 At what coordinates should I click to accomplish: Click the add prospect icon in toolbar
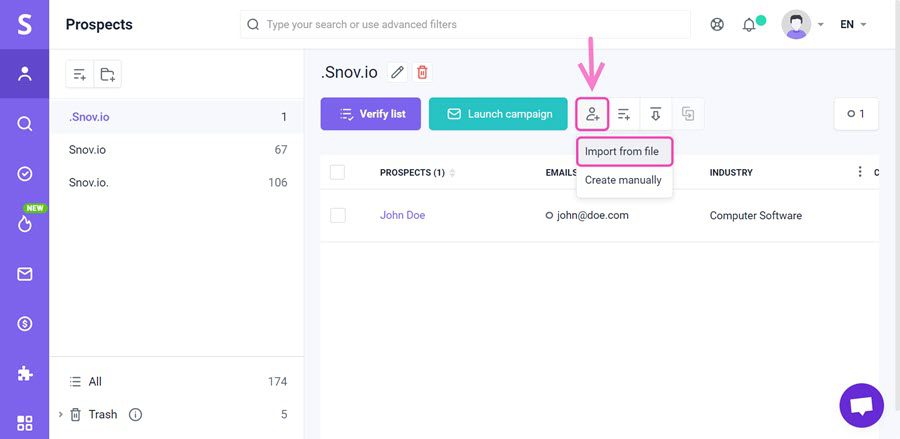point(592,114)
